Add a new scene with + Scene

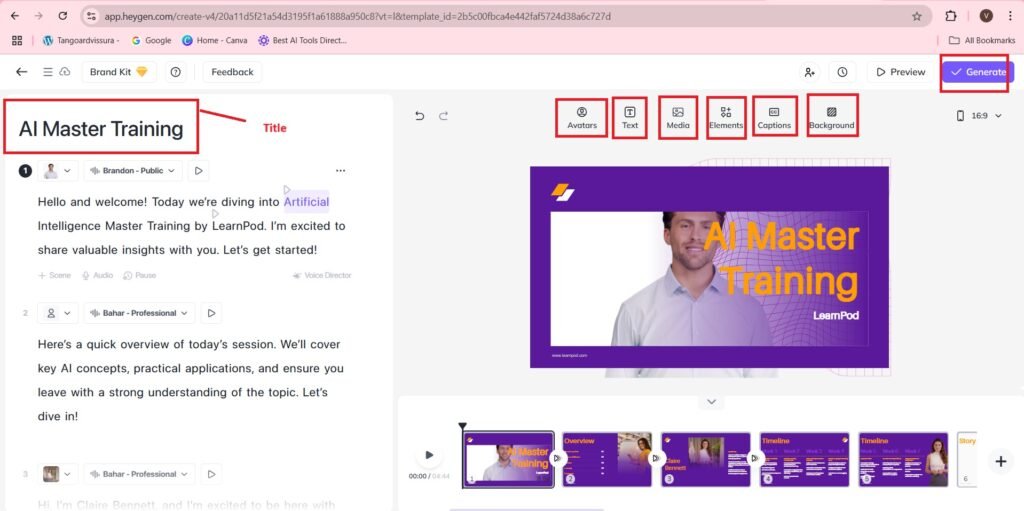coord(54,275)
